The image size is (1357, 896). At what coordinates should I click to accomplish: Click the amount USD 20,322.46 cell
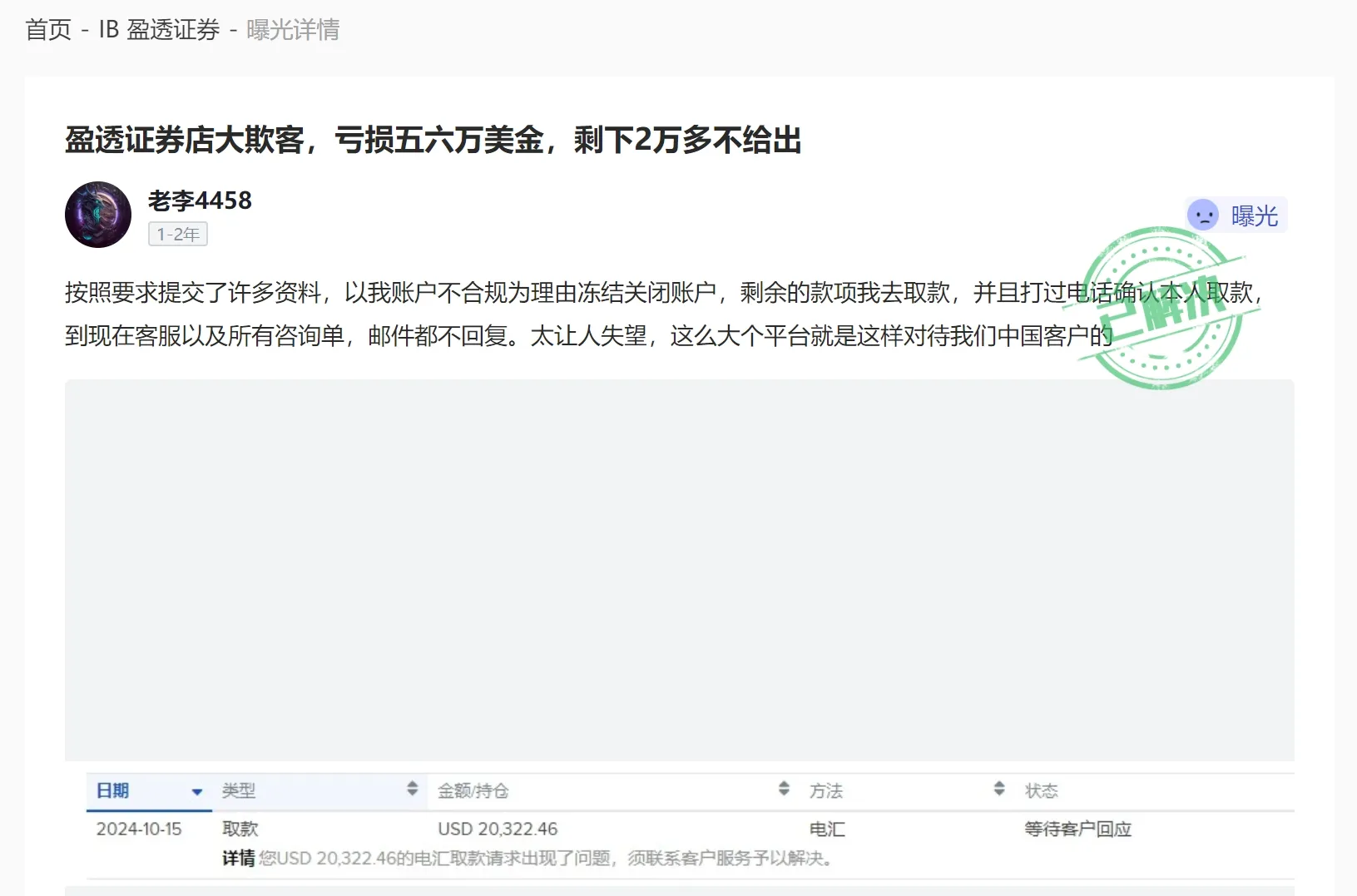click(x=498, y=829)
